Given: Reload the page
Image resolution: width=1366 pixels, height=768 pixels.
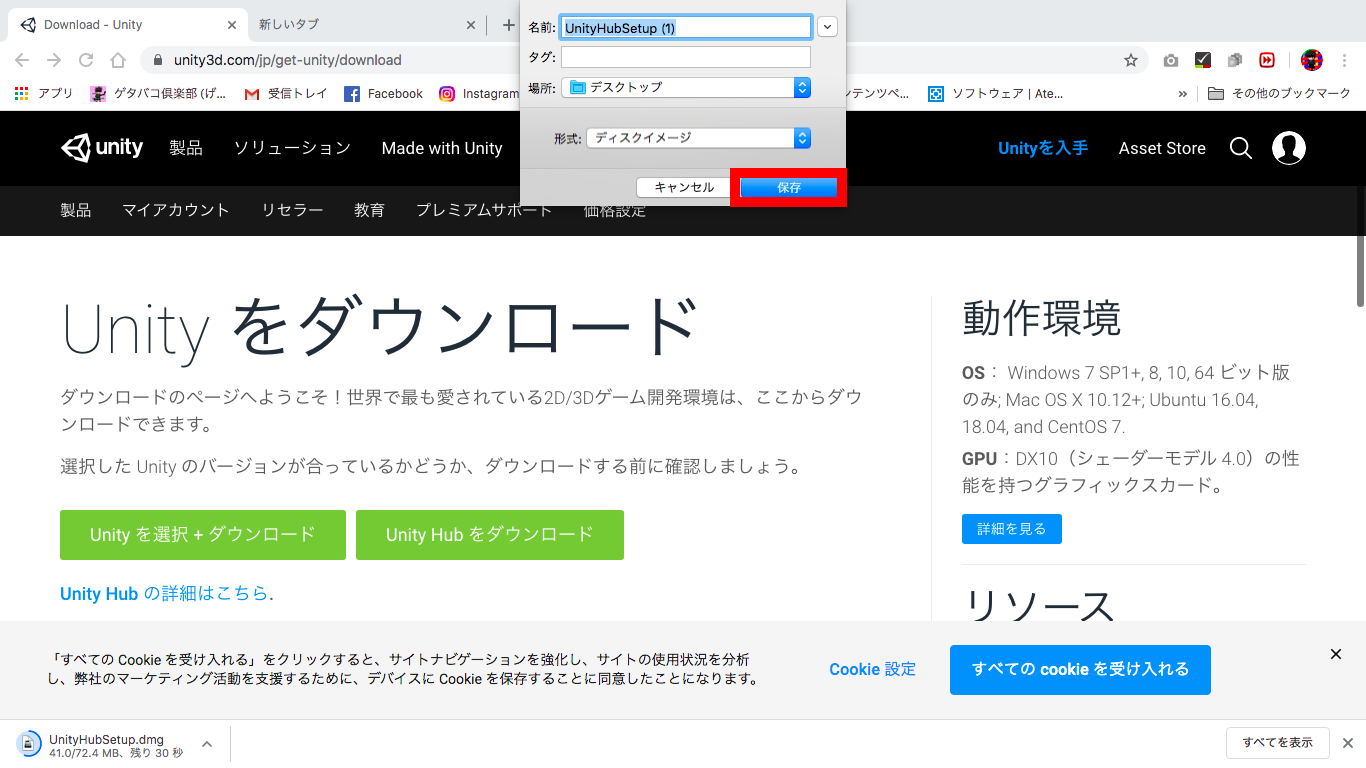Looking at the screenshot, I should pos(86,60).
